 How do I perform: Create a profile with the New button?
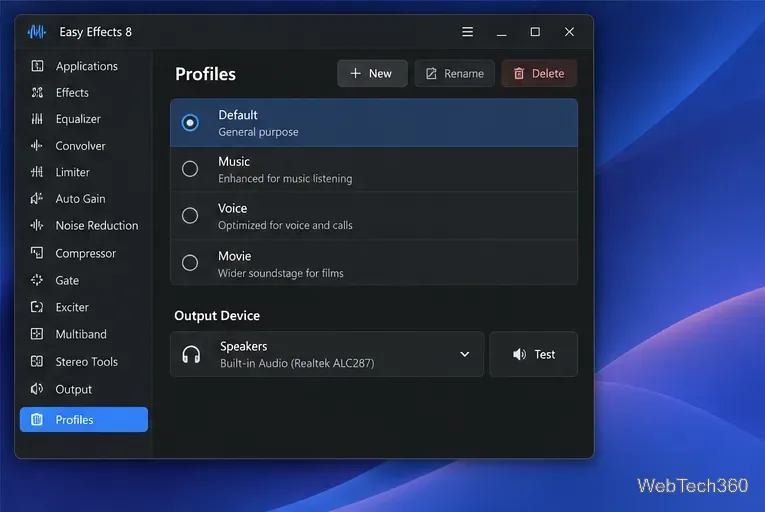click(x=372, y=73)
